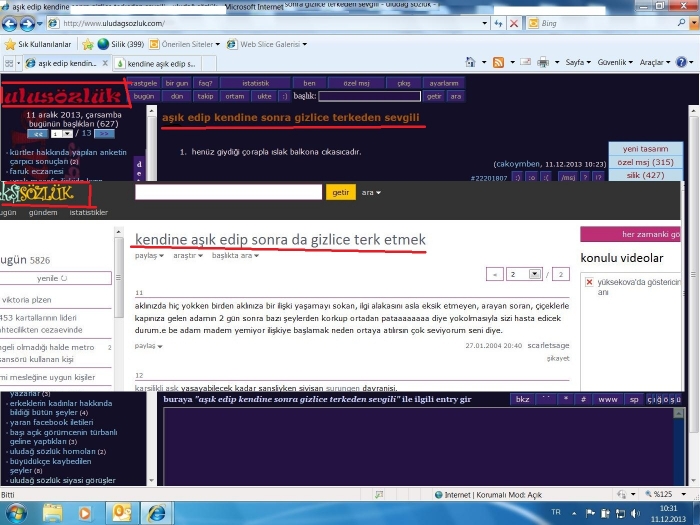Click the zoom level magnifier in the status bar
Viewport: 700px width, 525px height.
pos(649,494)
